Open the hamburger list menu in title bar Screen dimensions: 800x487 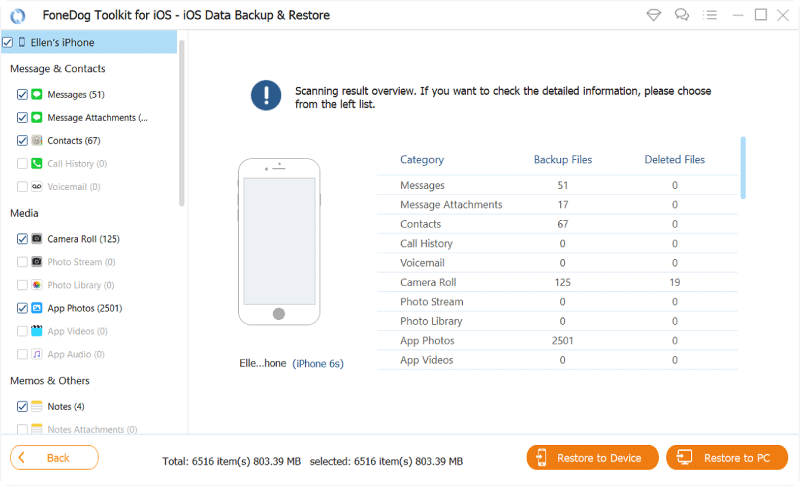pos(709,15)
